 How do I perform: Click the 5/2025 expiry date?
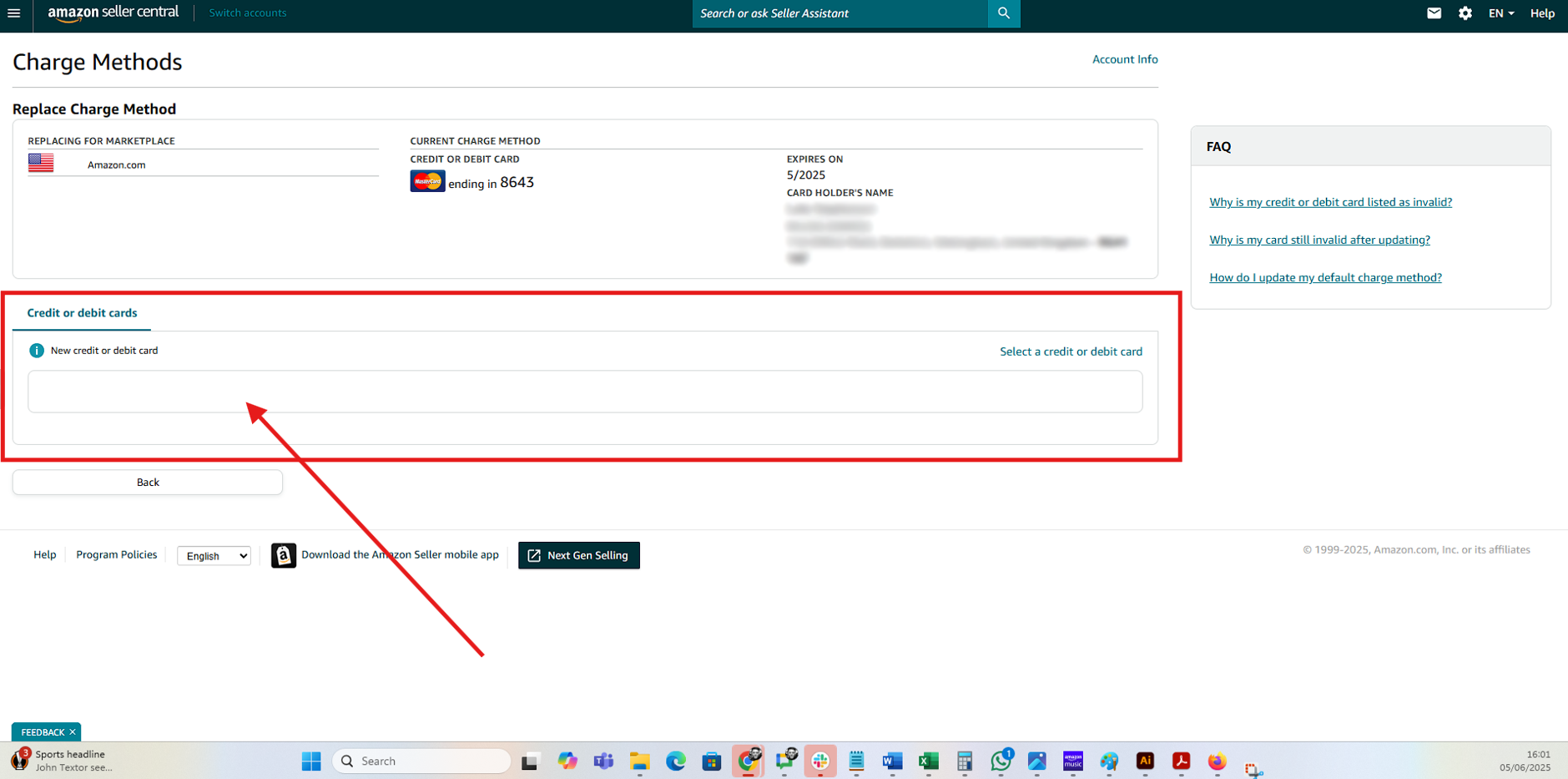(806, 175)
